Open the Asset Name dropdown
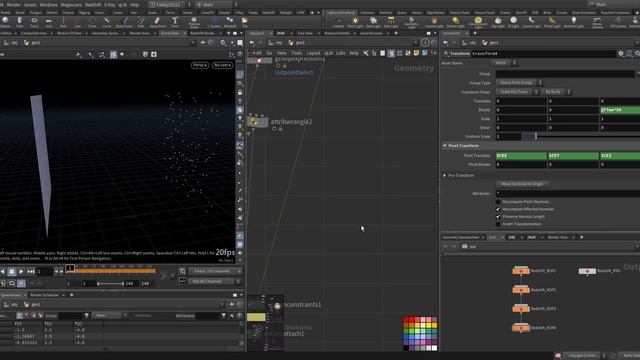 click(504, 63)
